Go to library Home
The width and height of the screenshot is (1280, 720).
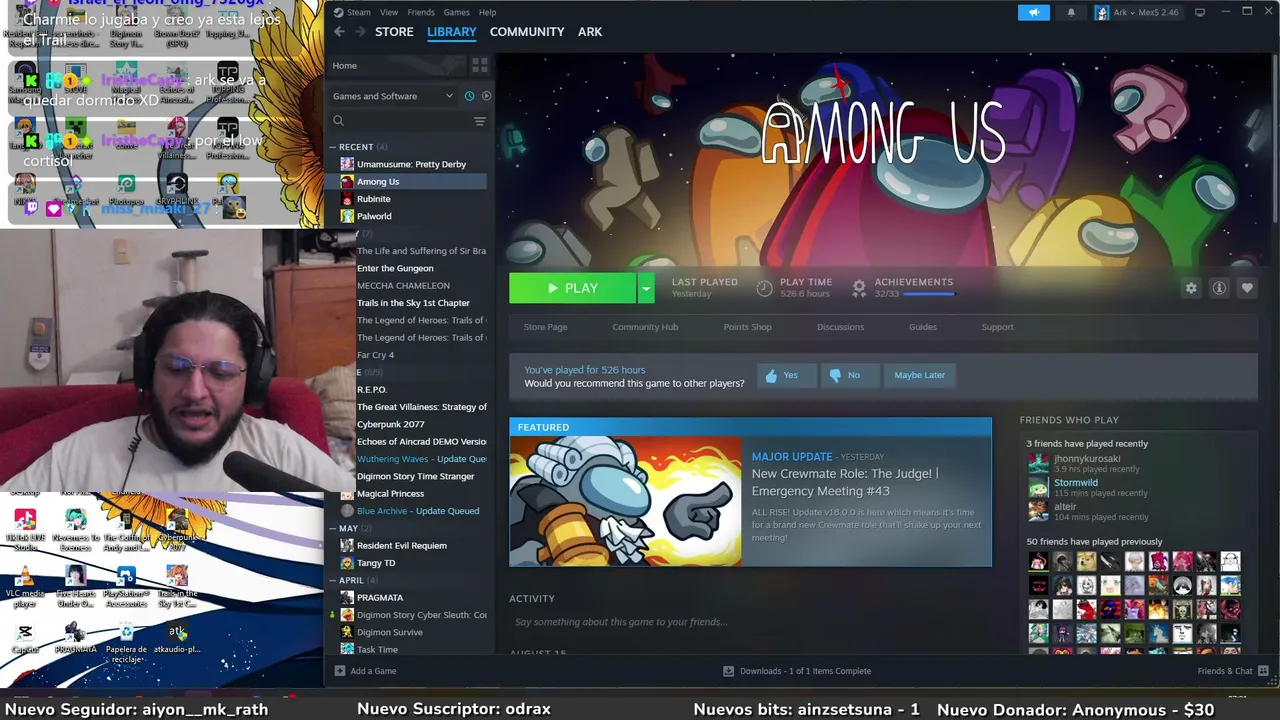click(x=345, y=66)
